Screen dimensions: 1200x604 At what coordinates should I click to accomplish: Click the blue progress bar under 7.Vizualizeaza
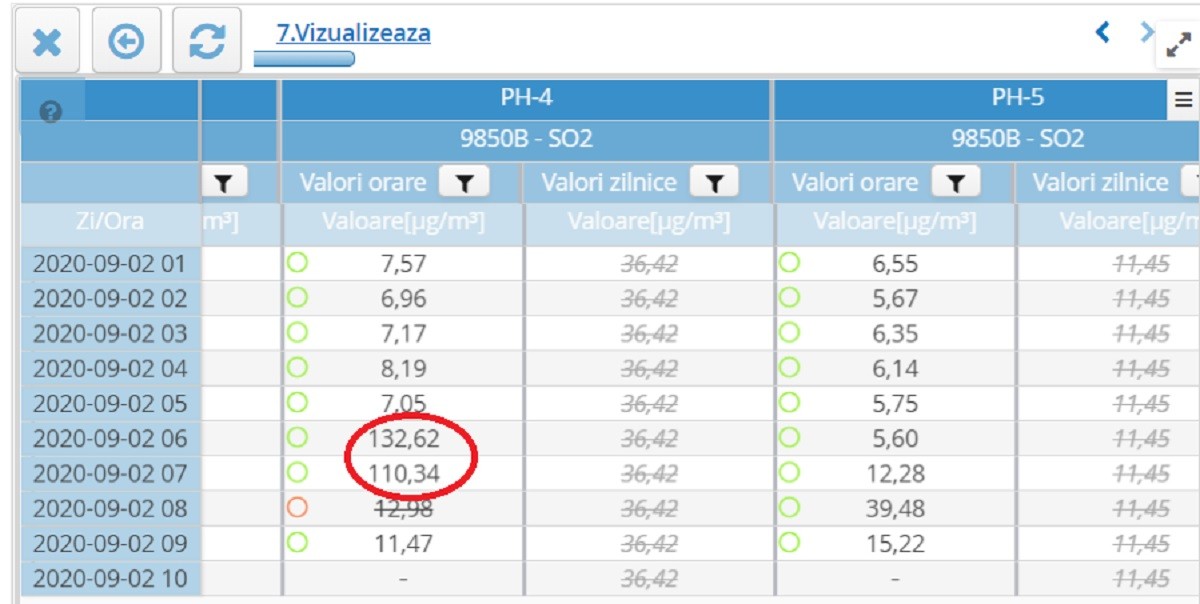[304, 59]
